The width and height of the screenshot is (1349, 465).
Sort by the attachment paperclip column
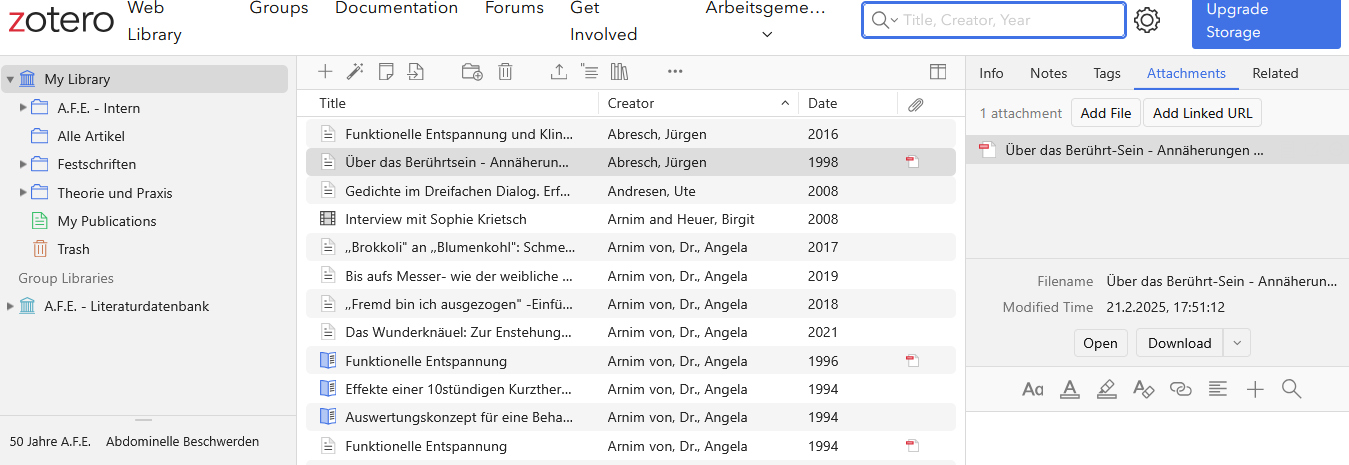click(915, 104)
